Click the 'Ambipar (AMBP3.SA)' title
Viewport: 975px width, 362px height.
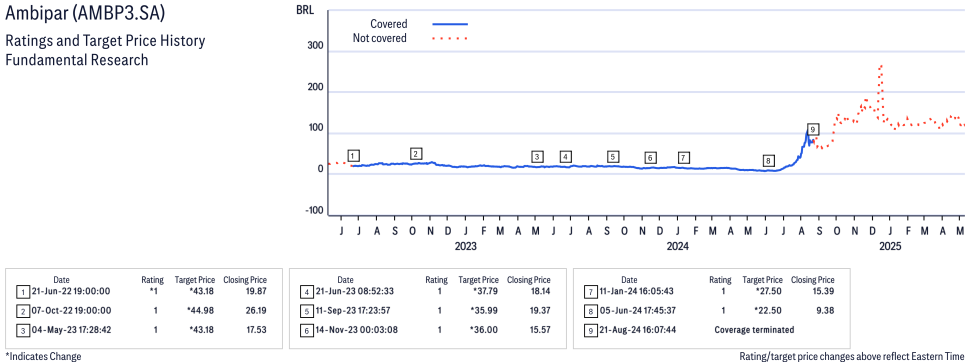coord(86,14)
